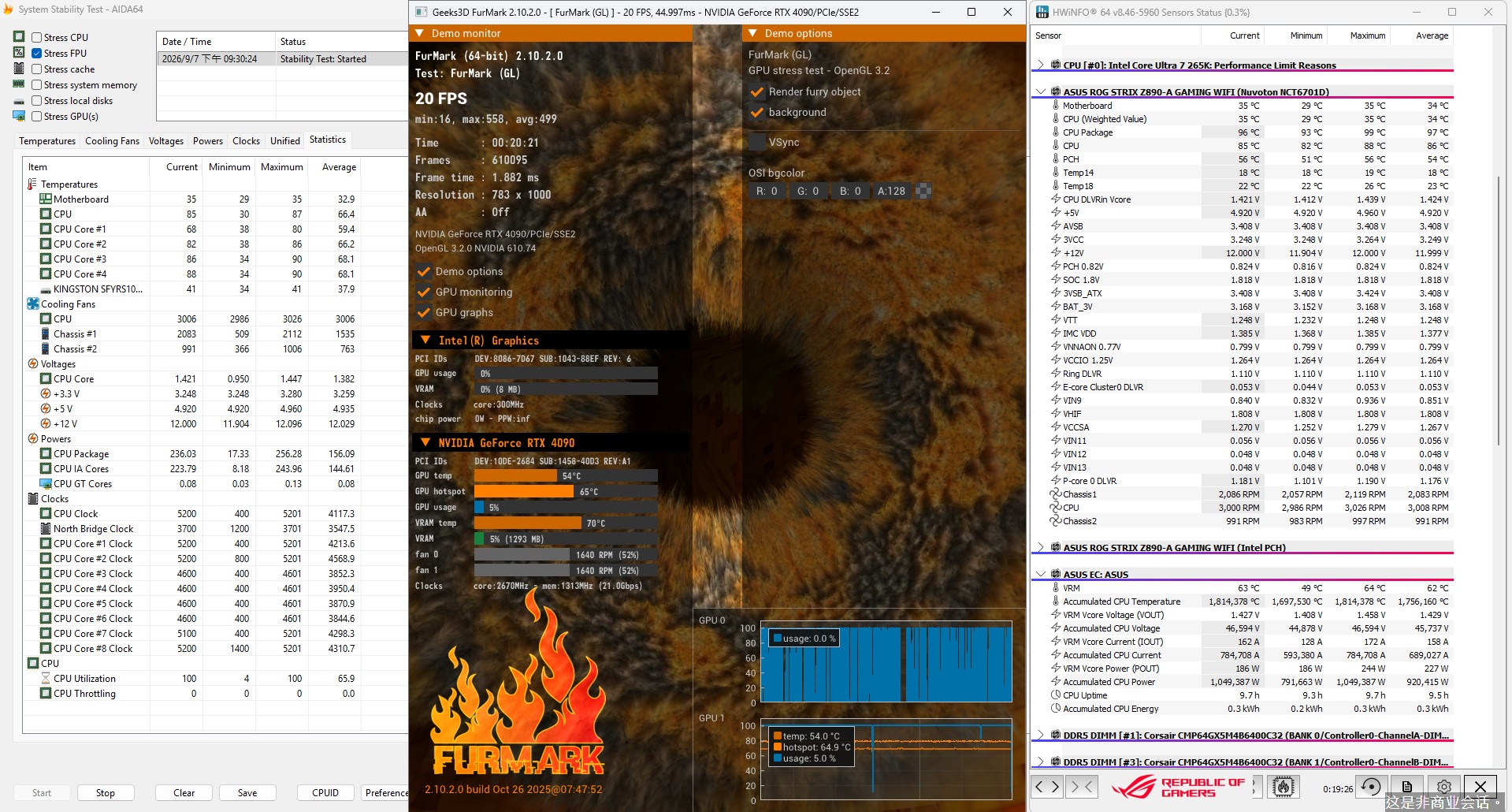Click the log file document icon in HWiNFO
Screen dimensions: 1512x812
[1407, 787]
